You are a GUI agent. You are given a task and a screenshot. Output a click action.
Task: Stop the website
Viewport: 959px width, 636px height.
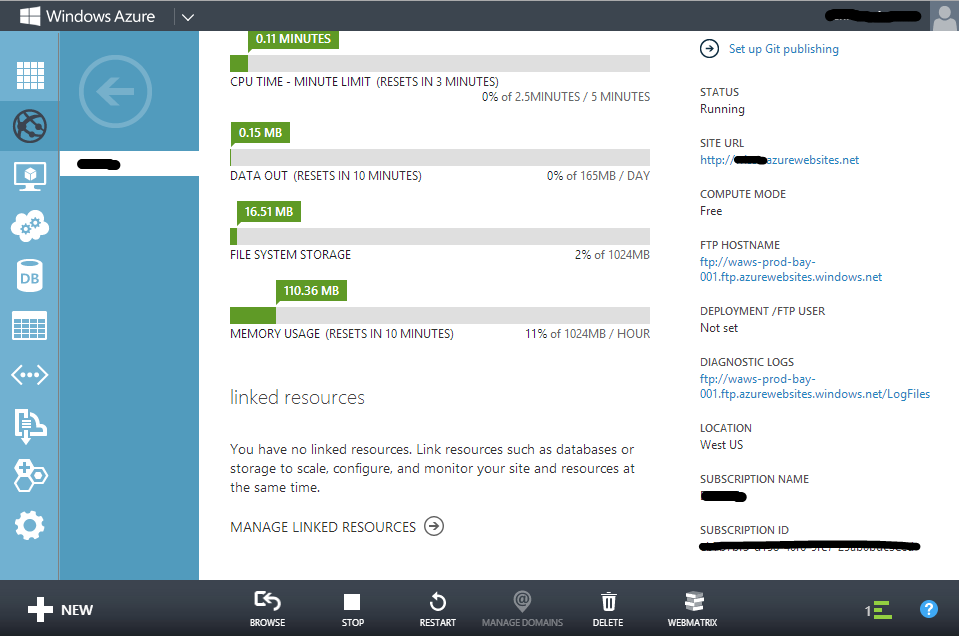tap(352, 610)
